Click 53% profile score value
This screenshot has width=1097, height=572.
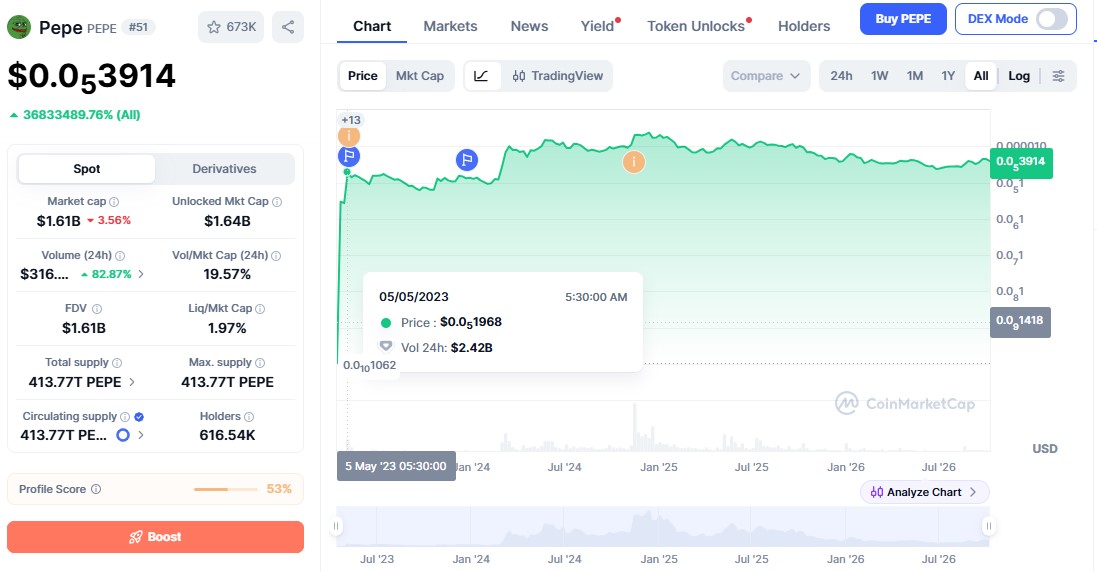[279, 489]
